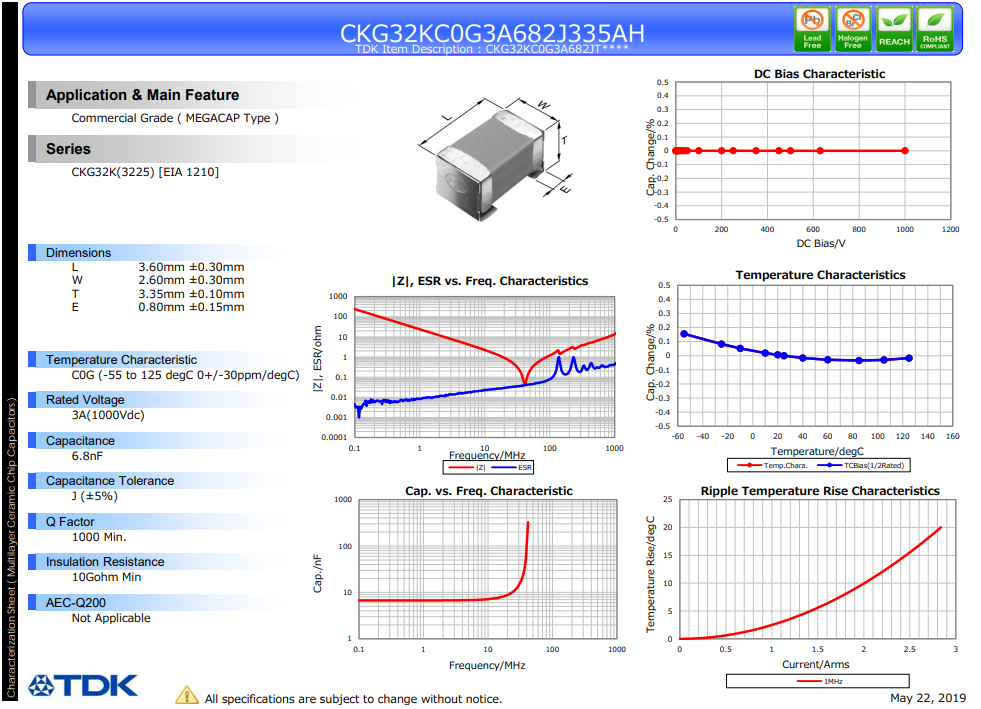Viewport: 981px width, 709px height.
Task: Click the Insulation Resistance heading
Action: click(105, 562)
